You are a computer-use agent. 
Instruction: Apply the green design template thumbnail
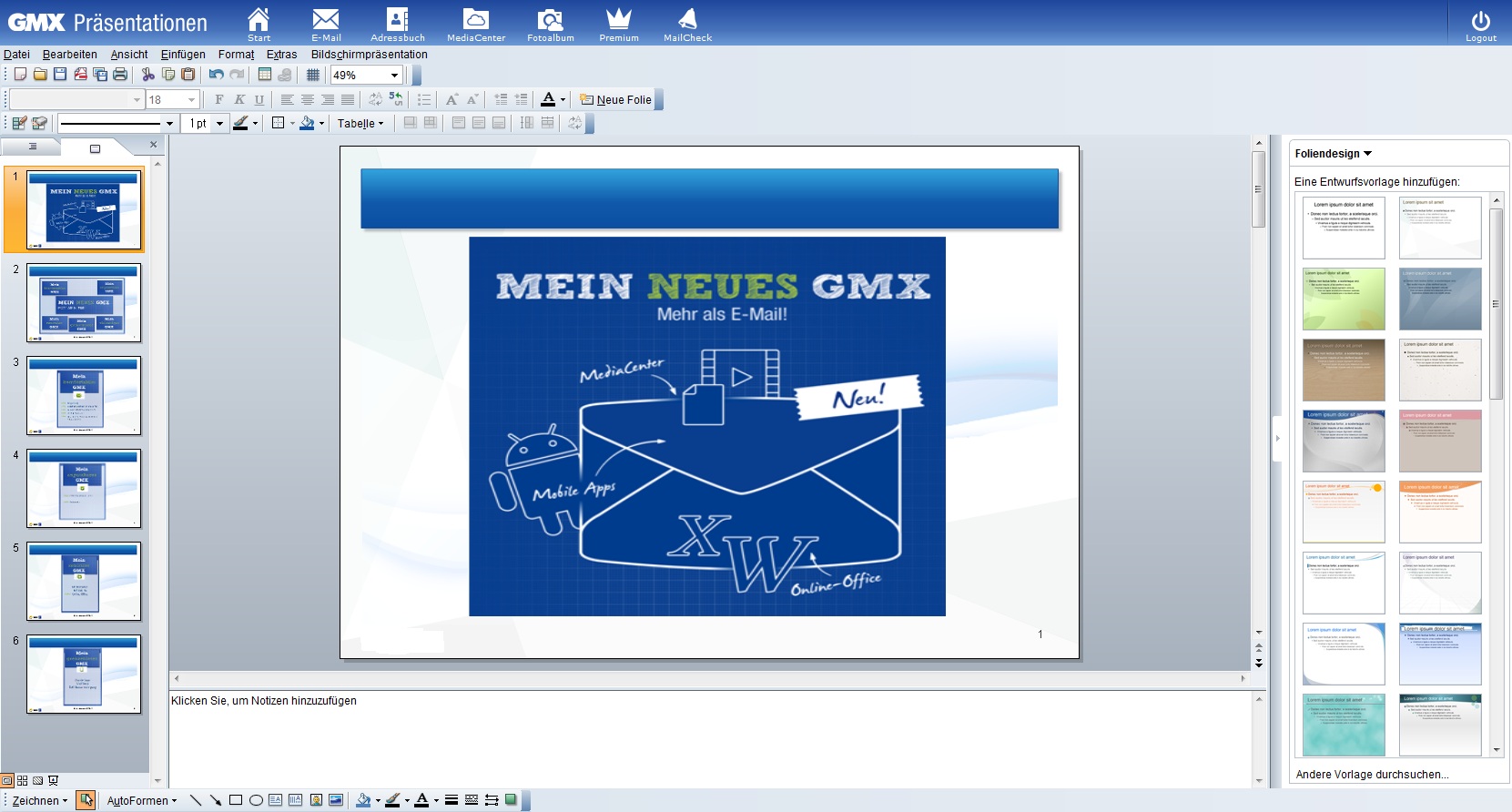click(1344, 299)
